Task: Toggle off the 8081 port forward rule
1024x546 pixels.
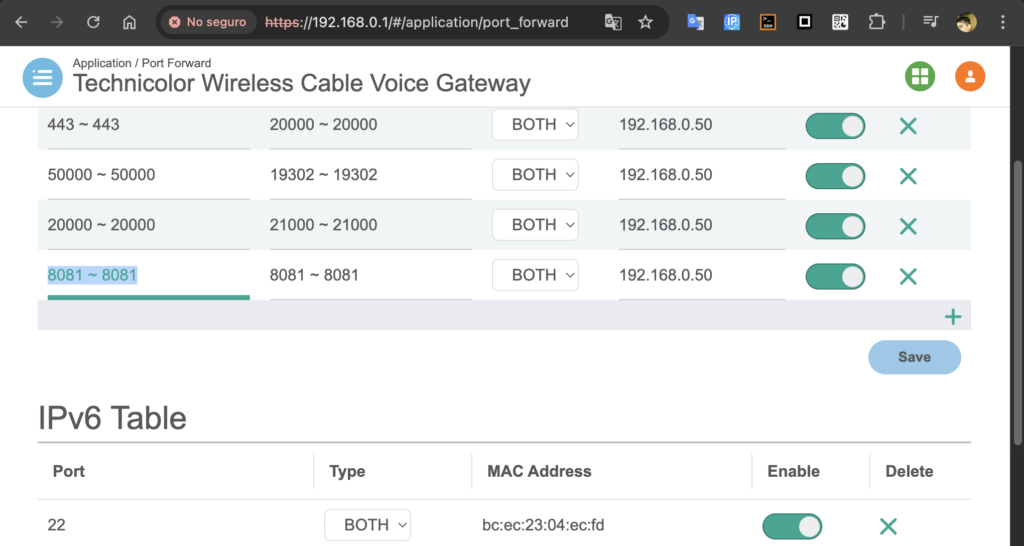Action: [835, 276]
